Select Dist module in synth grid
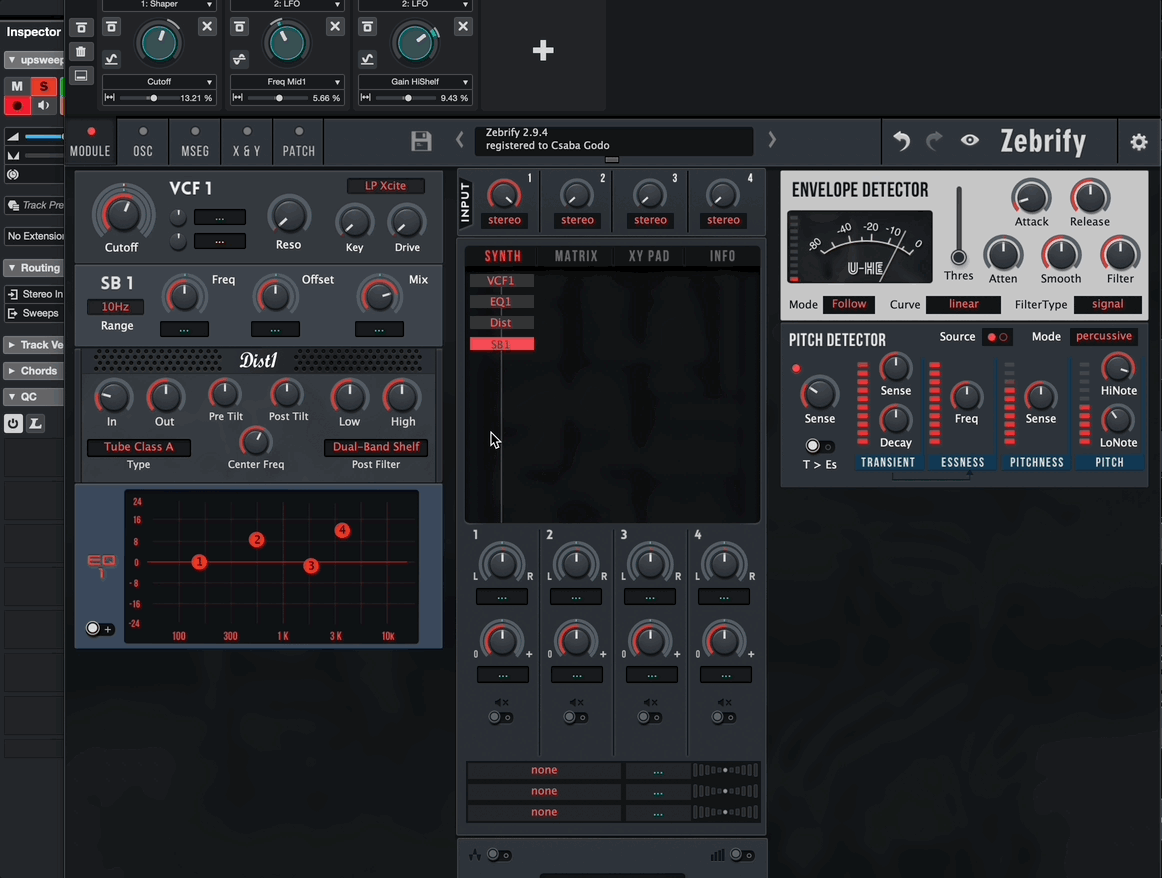Viewport: 1162px width, 878px height. 501,323
